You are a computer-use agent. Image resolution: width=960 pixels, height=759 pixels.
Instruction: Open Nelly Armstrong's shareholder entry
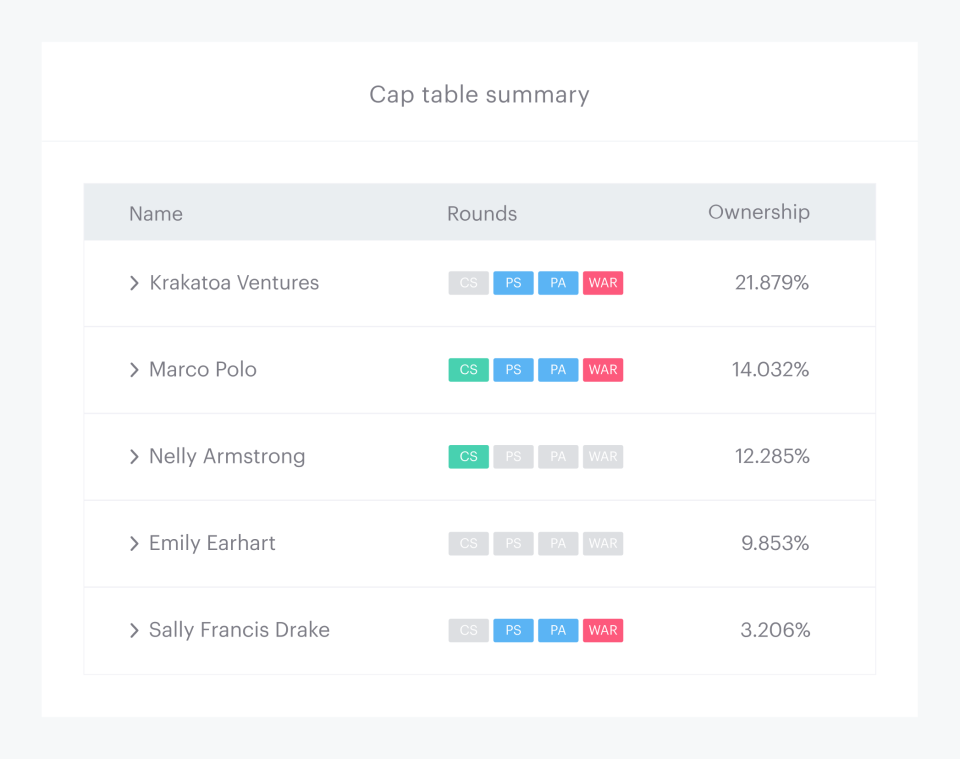pos(227,456)
